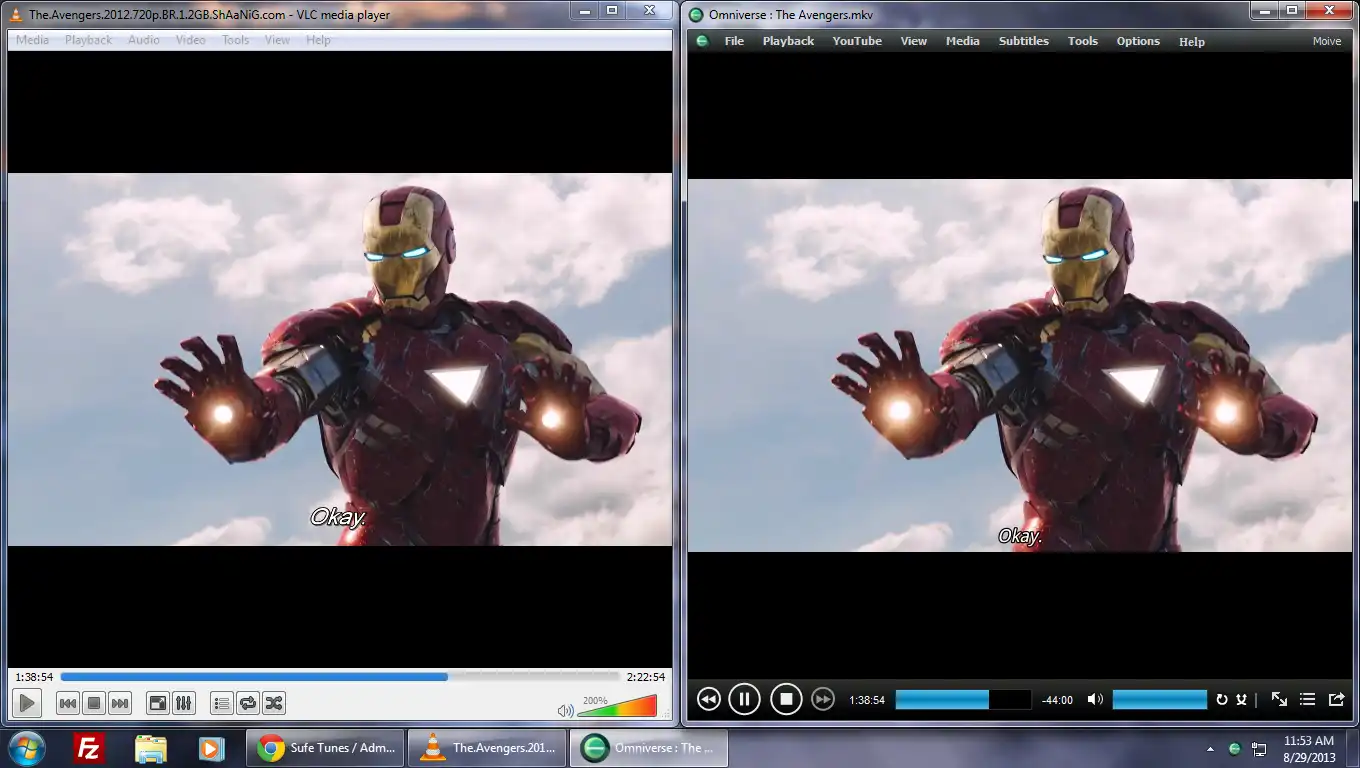1360x768 pixels.
Task: Click VLC total time 2:22:54
Action: click(x=646, y=677)
